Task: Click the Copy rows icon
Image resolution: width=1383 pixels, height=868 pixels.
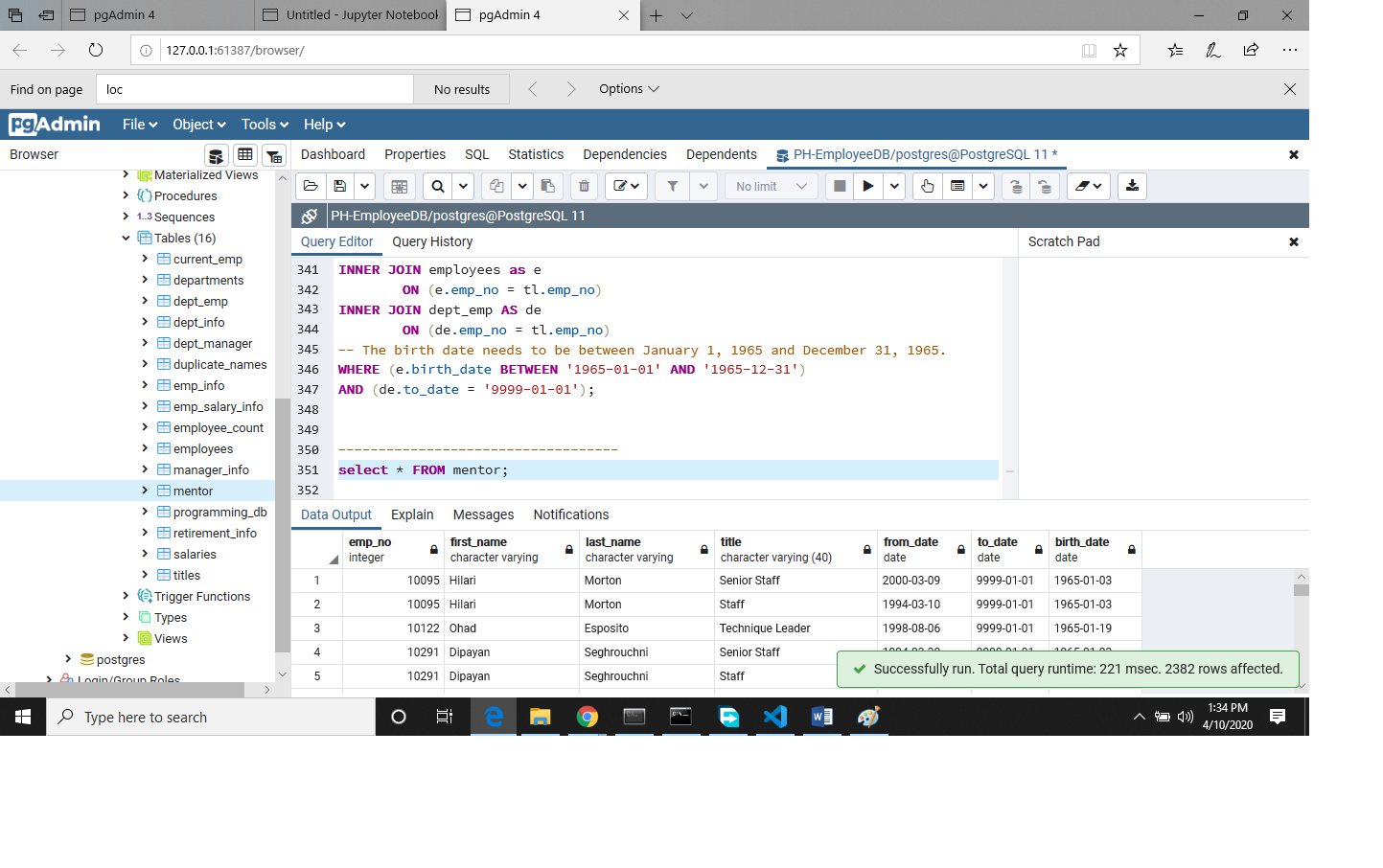Action: 496,186
